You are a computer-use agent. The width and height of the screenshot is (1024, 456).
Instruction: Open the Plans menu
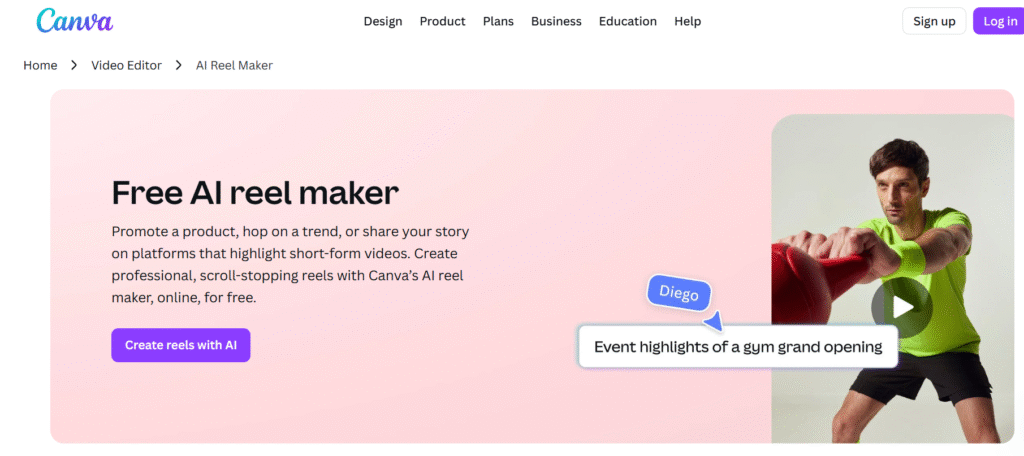(498, 22)
